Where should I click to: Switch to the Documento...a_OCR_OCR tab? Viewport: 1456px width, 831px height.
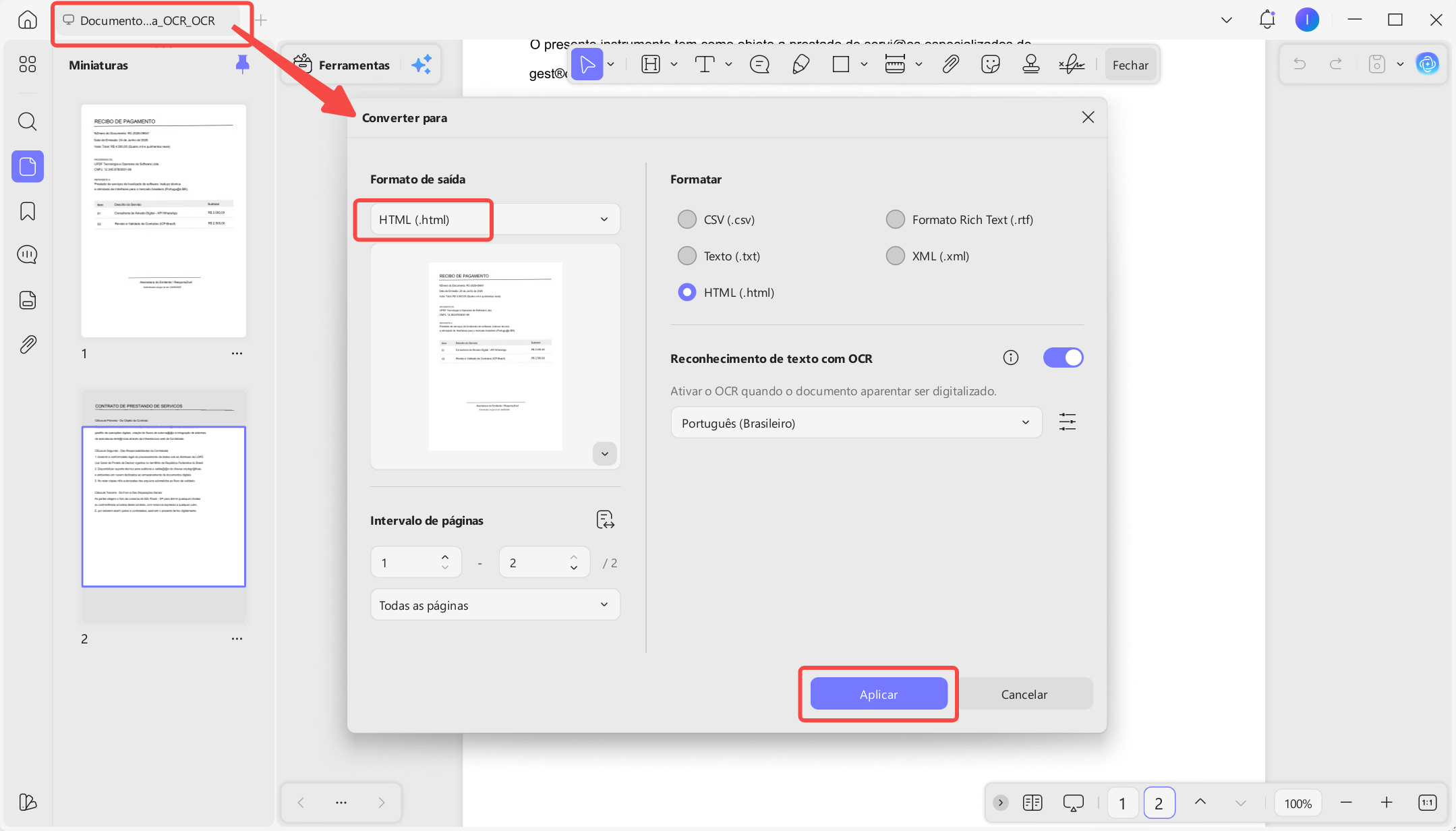tap(148, 20)
